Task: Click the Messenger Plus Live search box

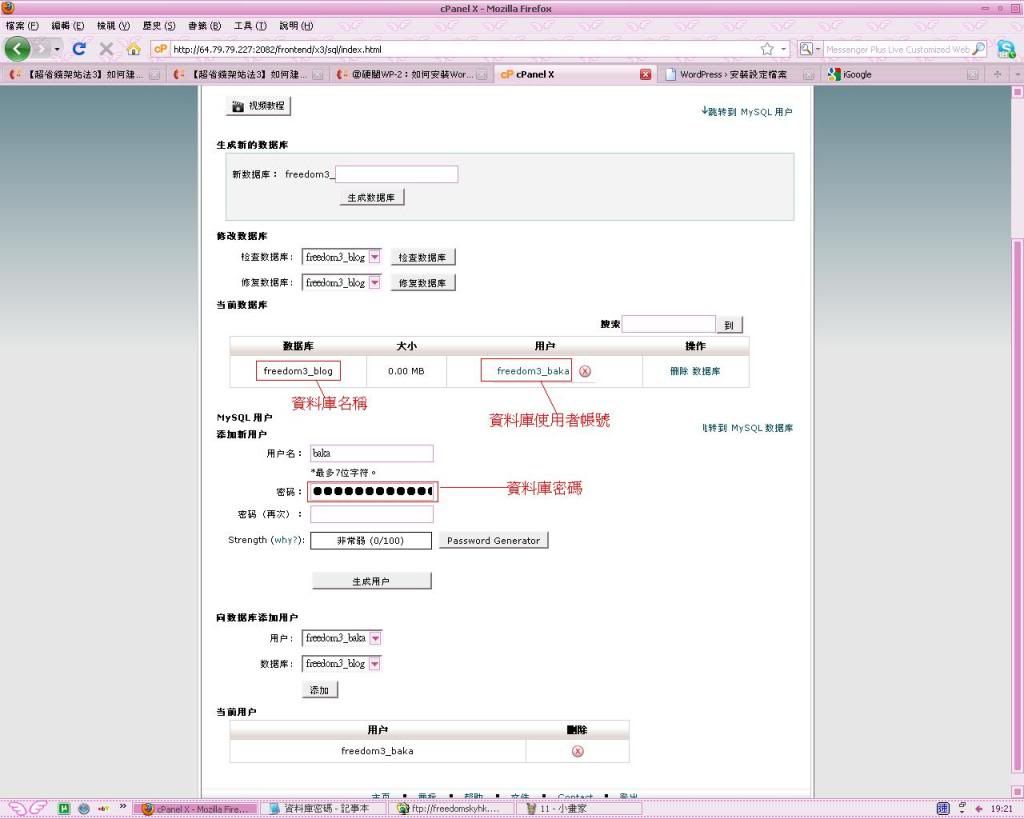Action: pos(898,49)
